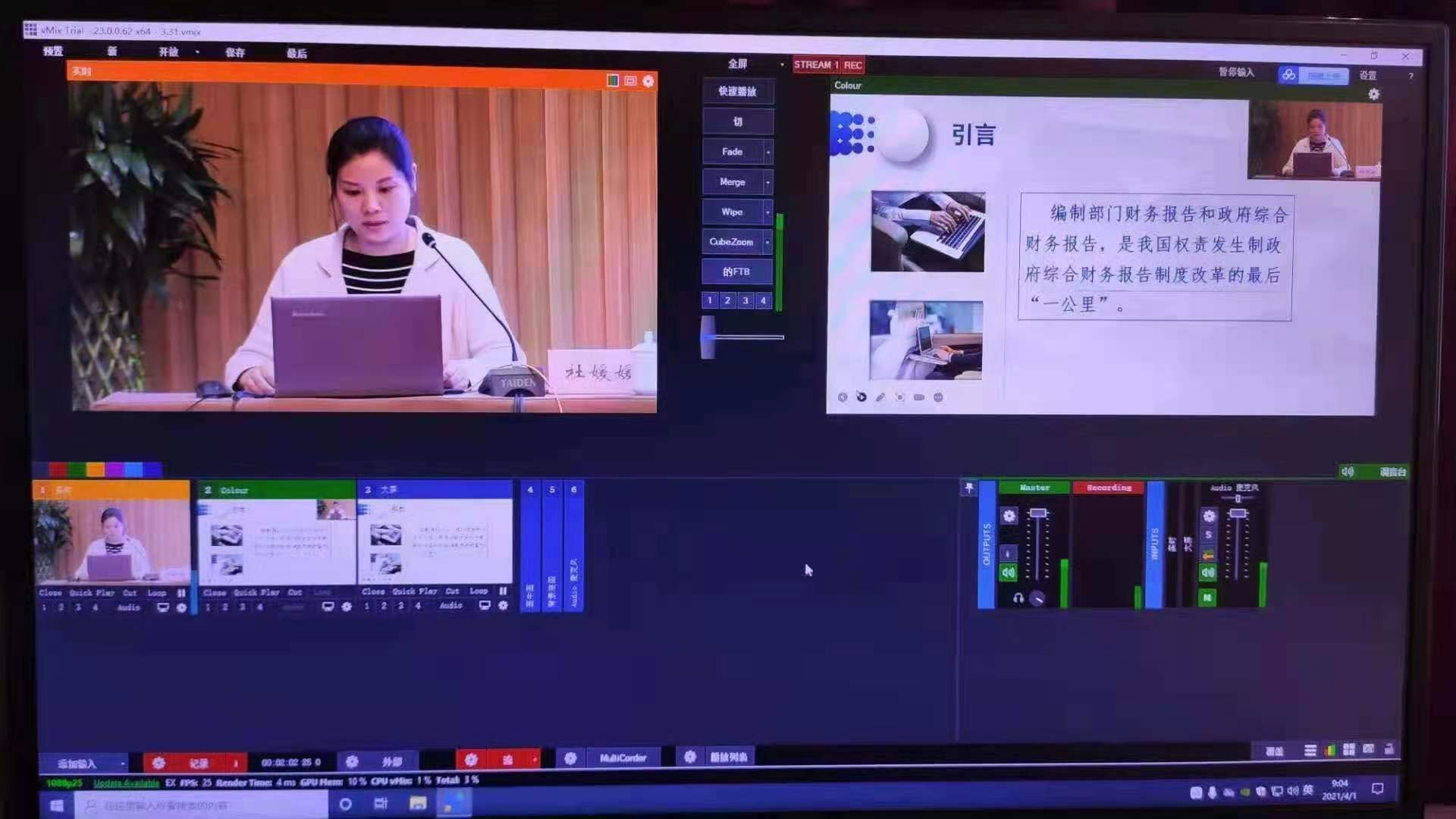This screenshot has width=1456, height=819.
Task: Open the Preset menu in the top bar
Action: pos(53,51)
